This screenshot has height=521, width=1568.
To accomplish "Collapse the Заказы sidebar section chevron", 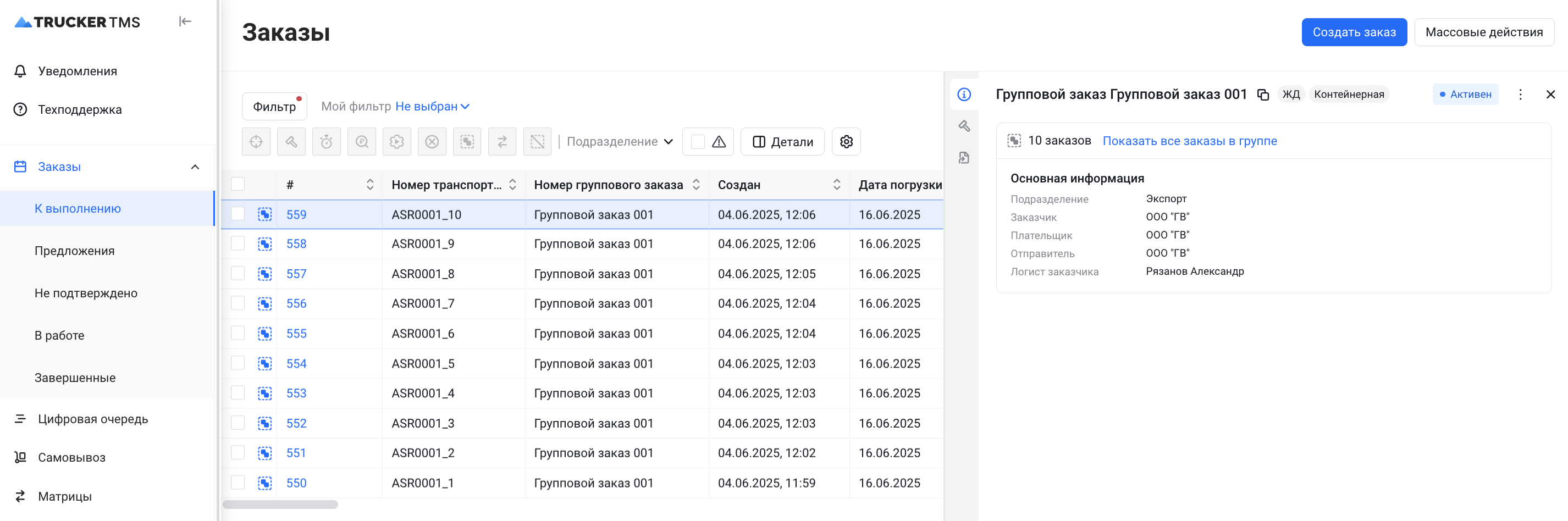I will (x=195, y=167).
